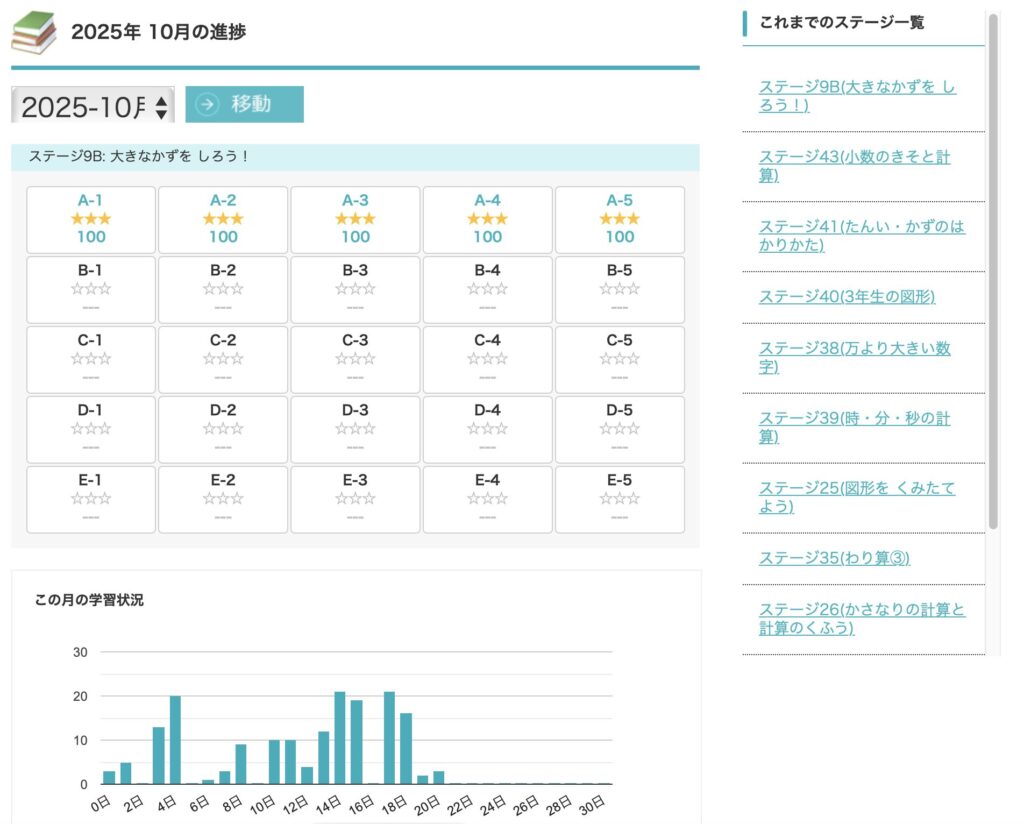Click the empty stars in cell E-5
Viewport: 1024px width, 824px height.
[x=619, y=499]
